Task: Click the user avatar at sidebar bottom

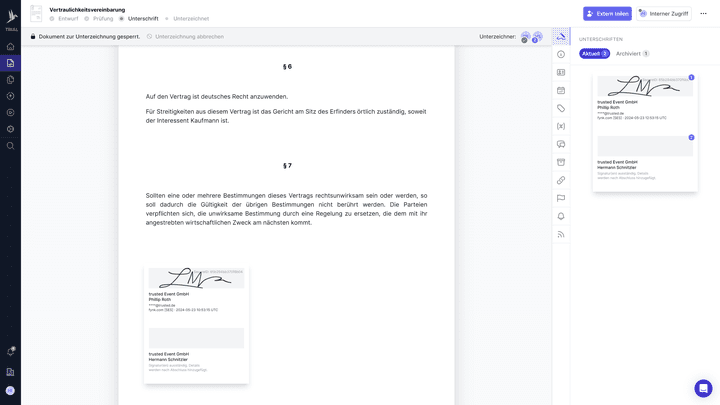Action: (x=10, y=391)
